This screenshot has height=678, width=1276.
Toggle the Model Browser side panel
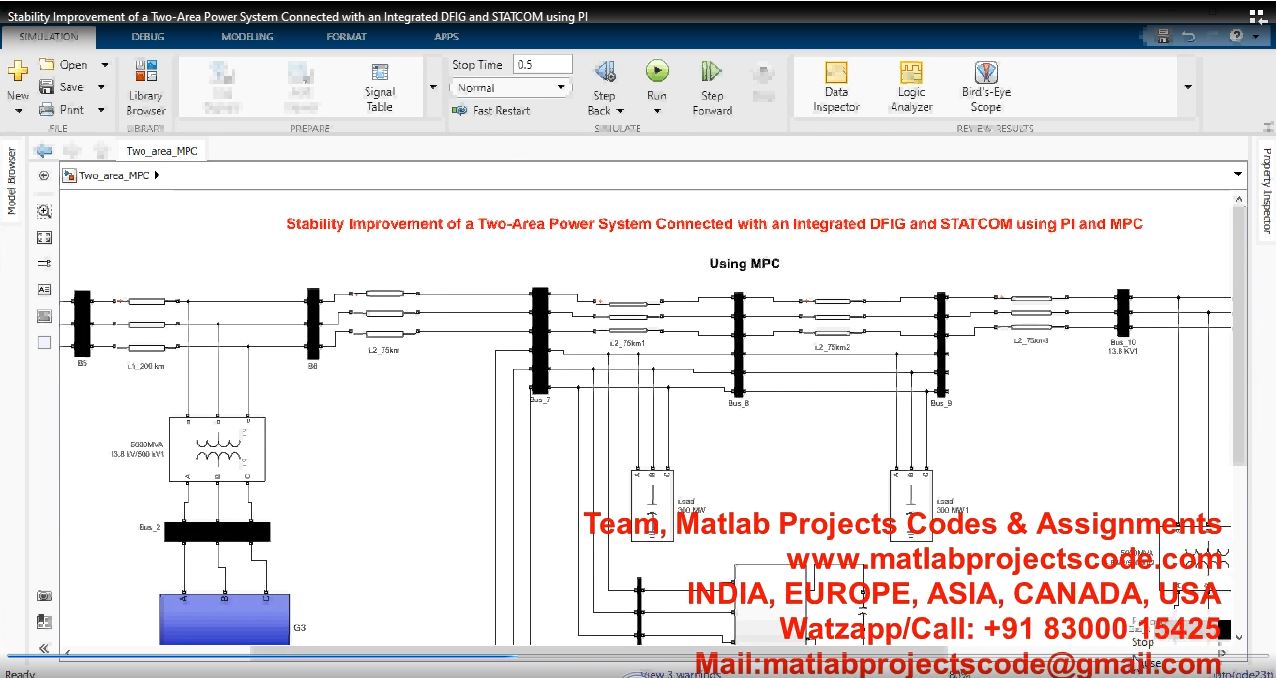12,181
